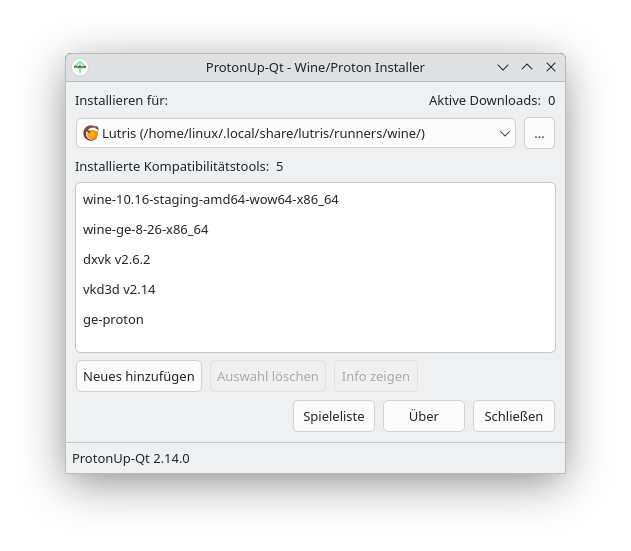The image size is (631, 551).
Task: Click the Auswahl löschen button
Action: click(268, 376)
